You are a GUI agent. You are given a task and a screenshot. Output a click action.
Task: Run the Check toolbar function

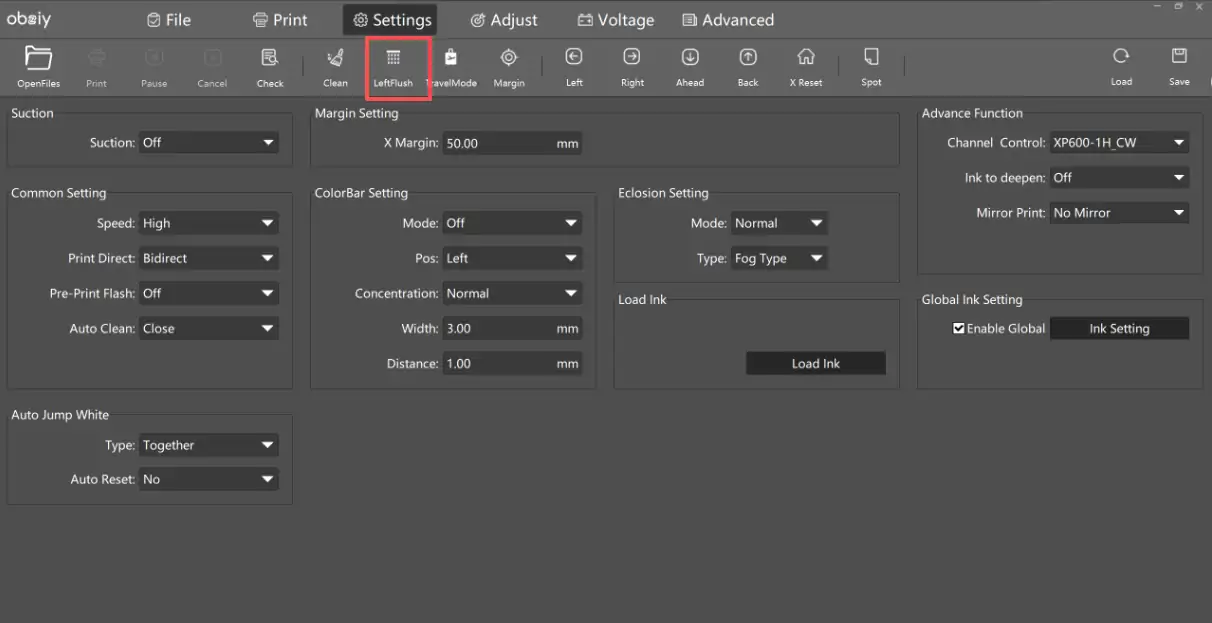pos(270,57)
